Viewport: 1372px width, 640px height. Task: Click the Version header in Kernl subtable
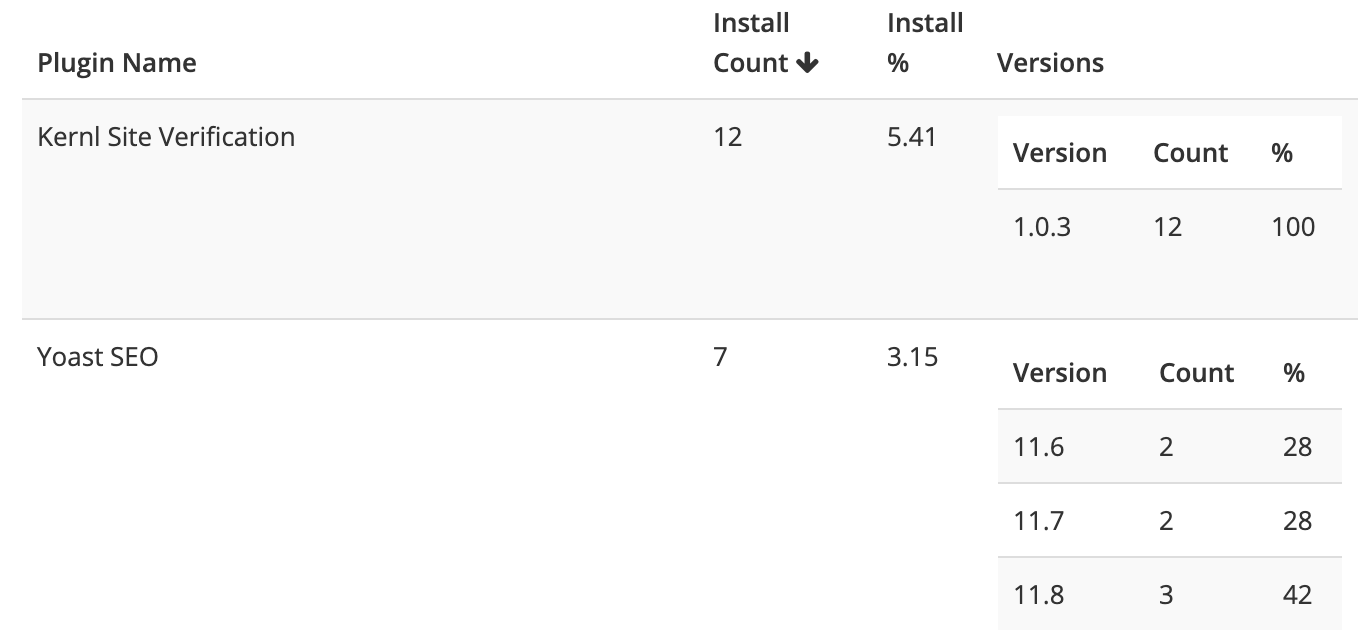pyautogui.click(x=1061, y=152)
